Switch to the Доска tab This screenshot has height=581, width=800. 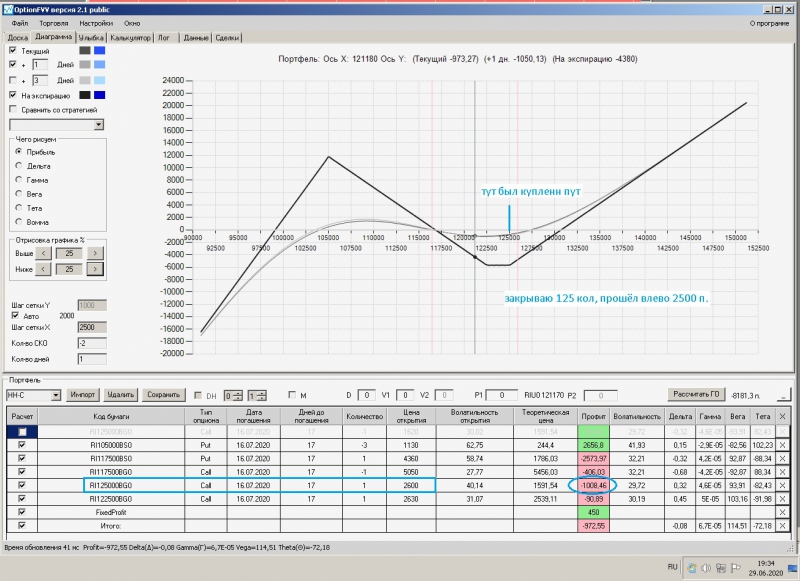coord(18,38)
